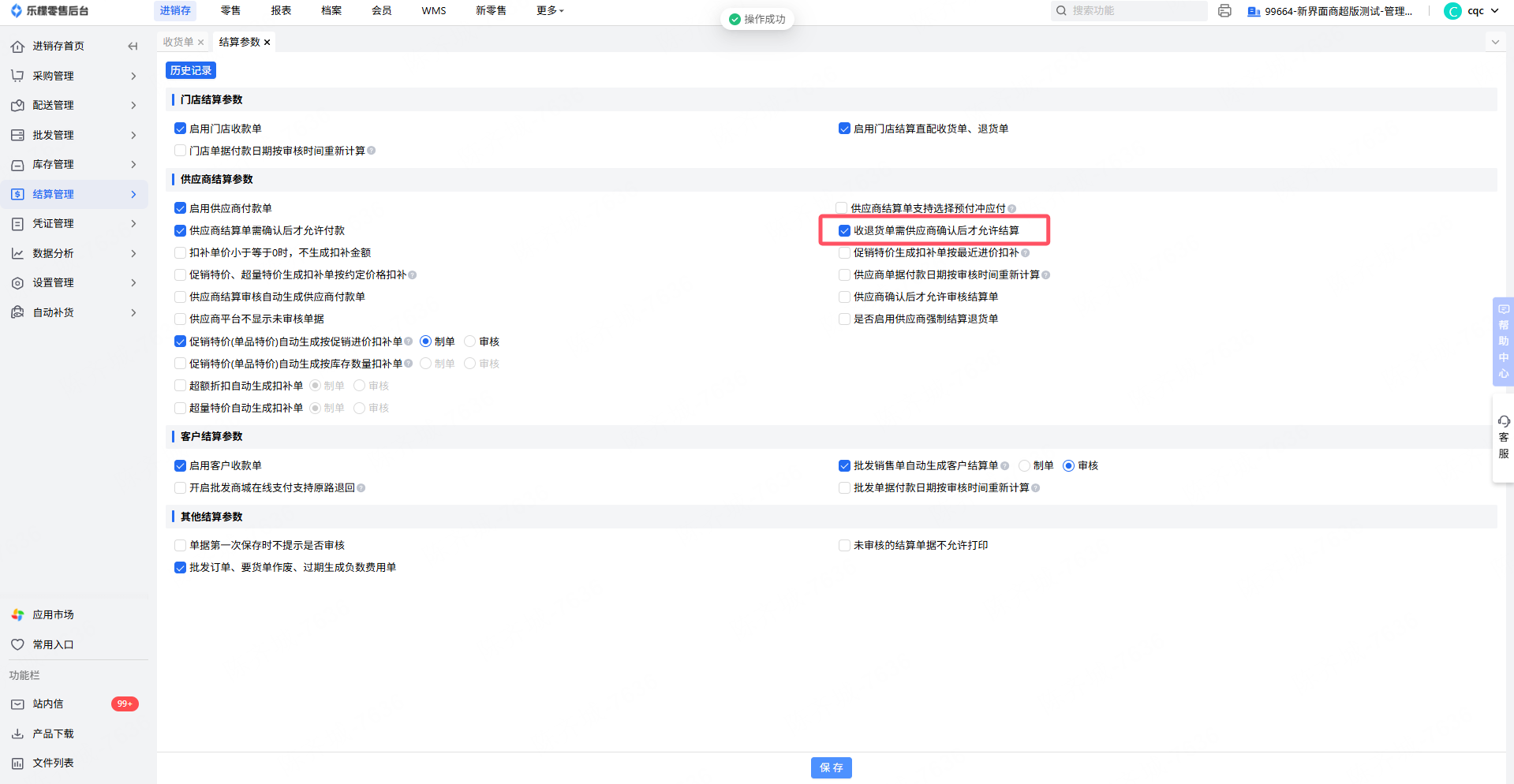
Task: Switch to the 收货单 tab
Action: (178, 43)
